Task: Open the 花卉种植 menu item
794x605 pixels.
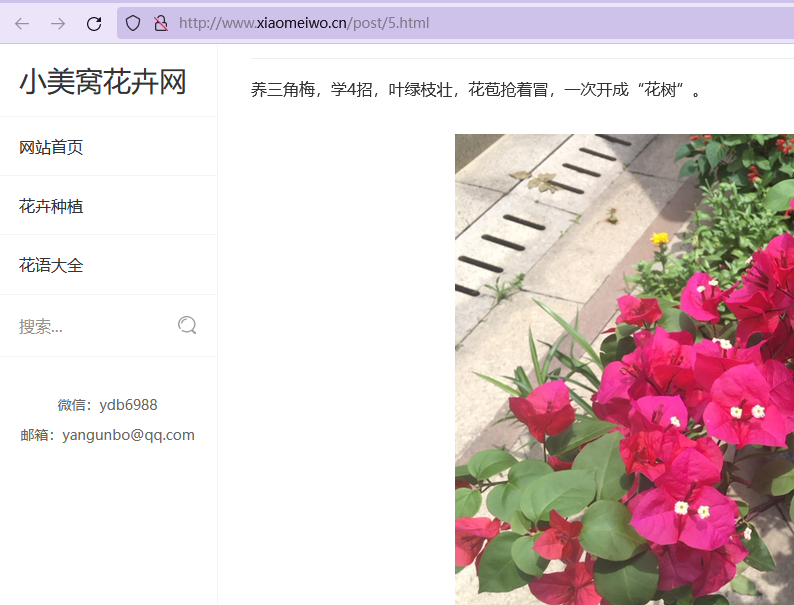Action: click(51, 206)
